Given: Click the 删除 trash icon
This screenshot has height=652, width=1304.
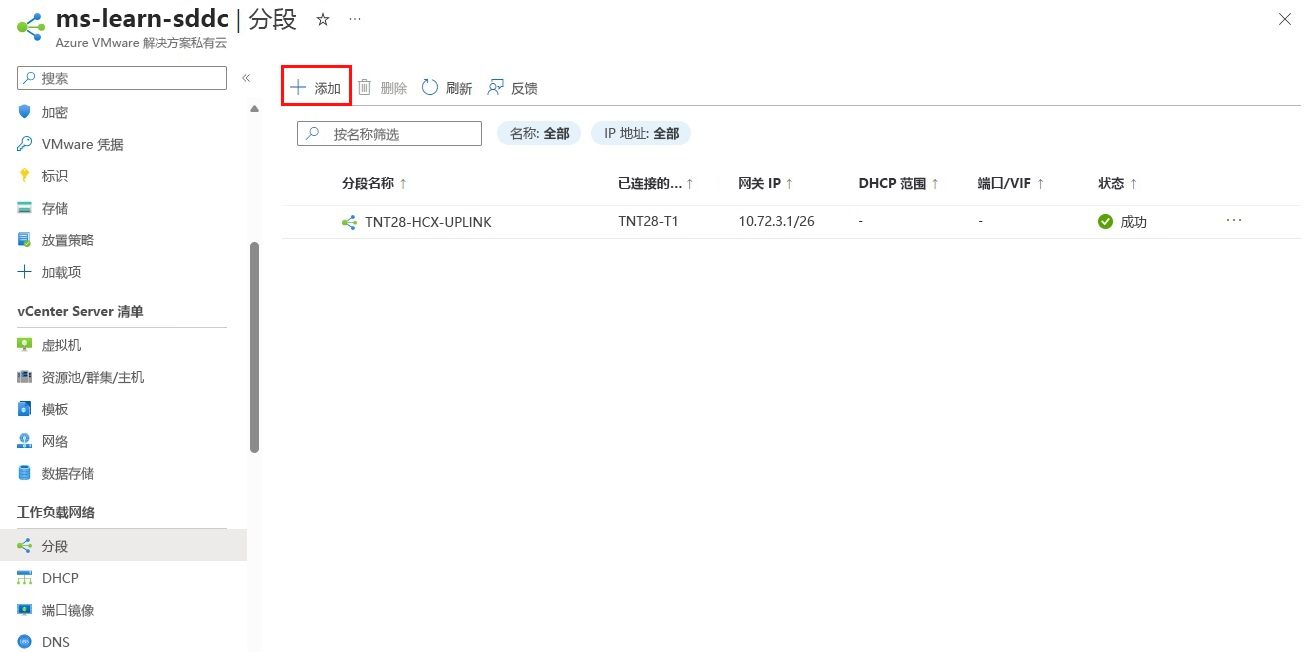Looking at the screenshot, I should tap(365, 88).
